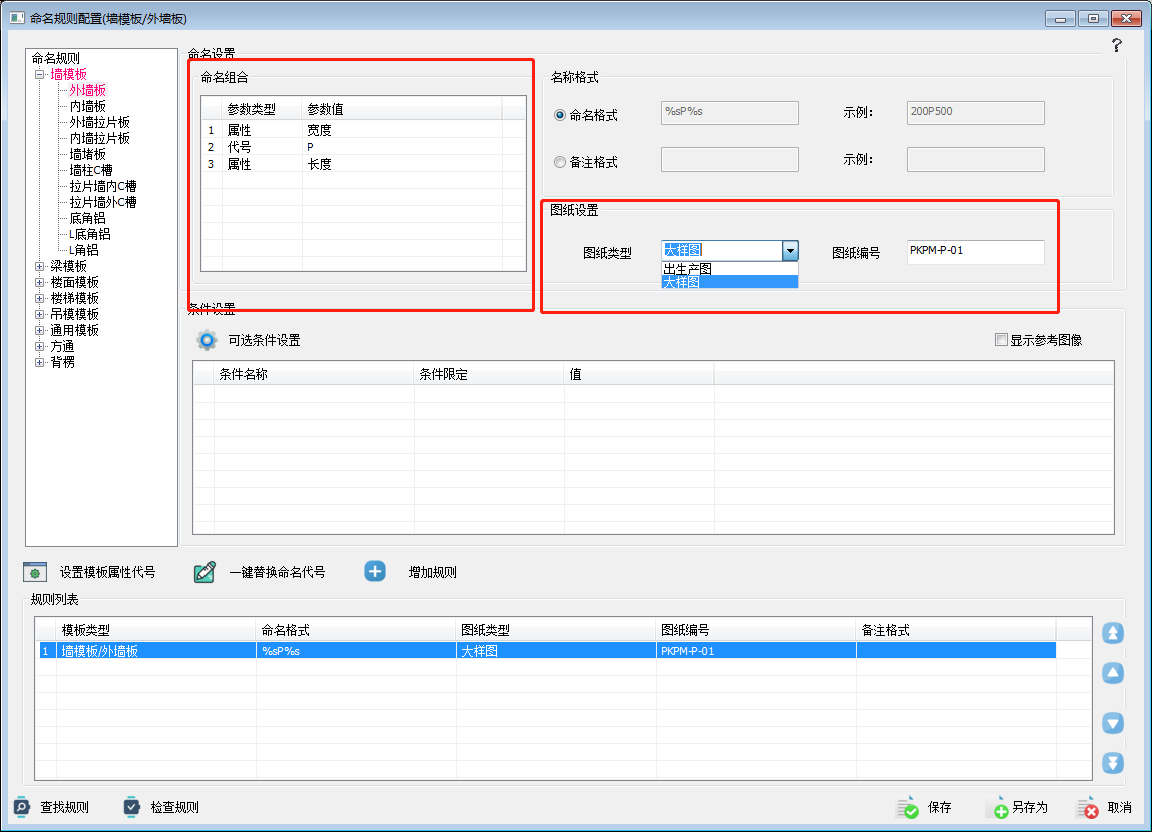This screenshot has height=832, width=1152.
Task: Enable the 显示参考图像 checkbox
Action: [1001, 340]
